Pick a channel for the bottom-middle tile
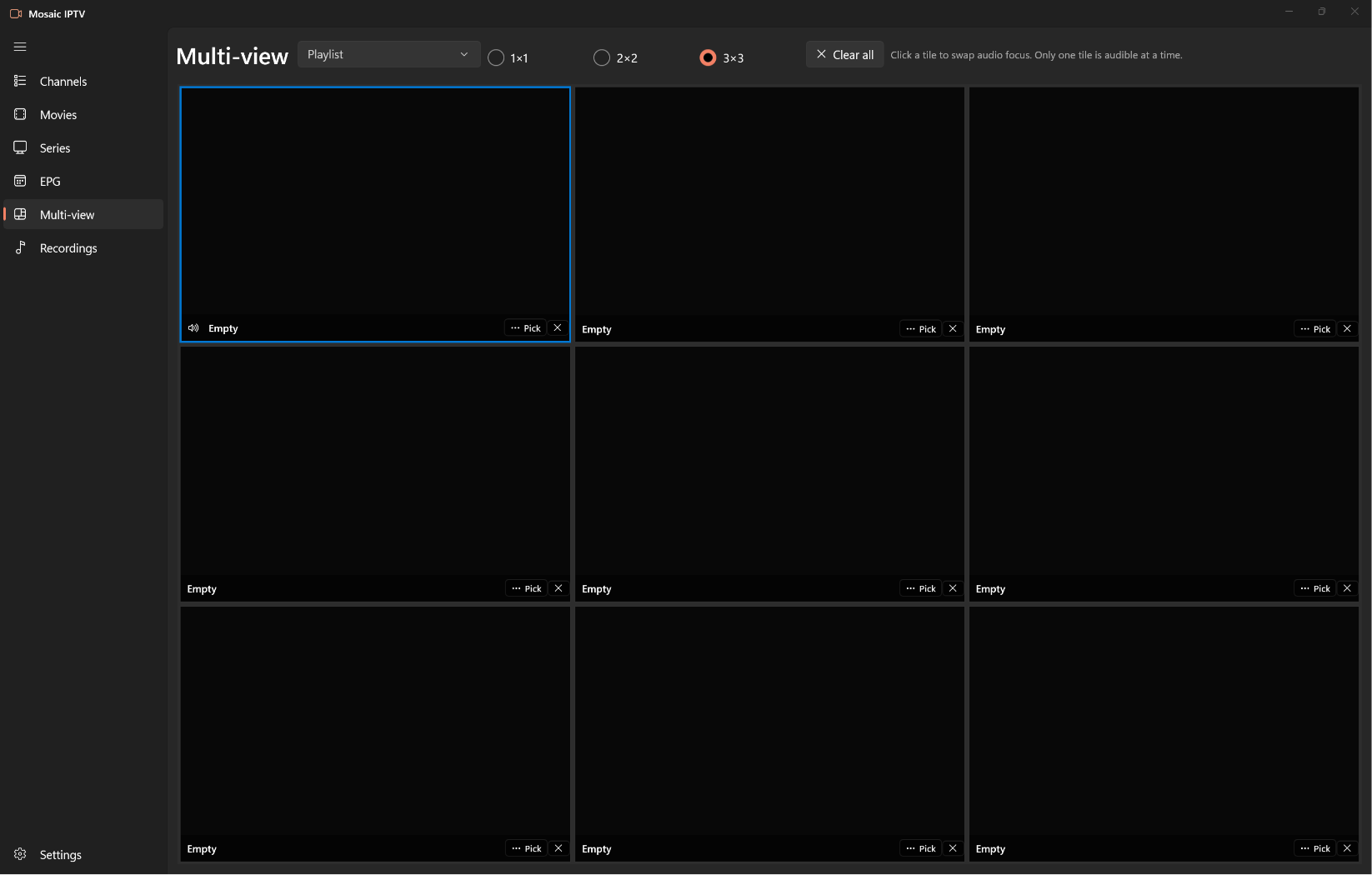This screenshot has height=875, width=1372. (920, 848)
